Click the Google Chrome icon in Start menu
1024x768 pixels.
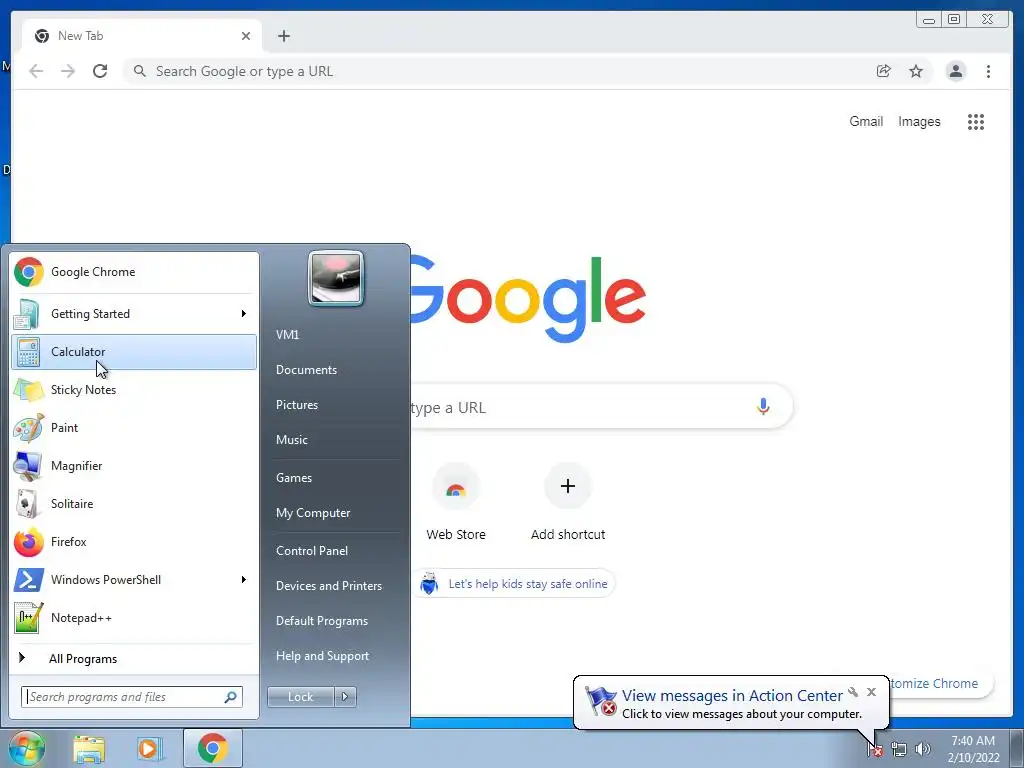(x=29, y=272)
